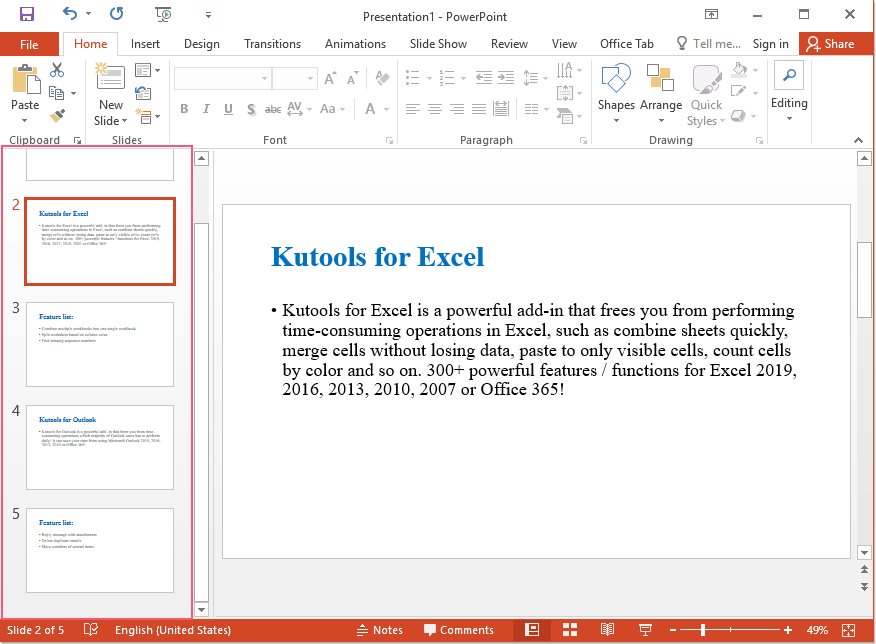Click the Share button
This screenshot has width=876, height=644.
coord(830,44)
